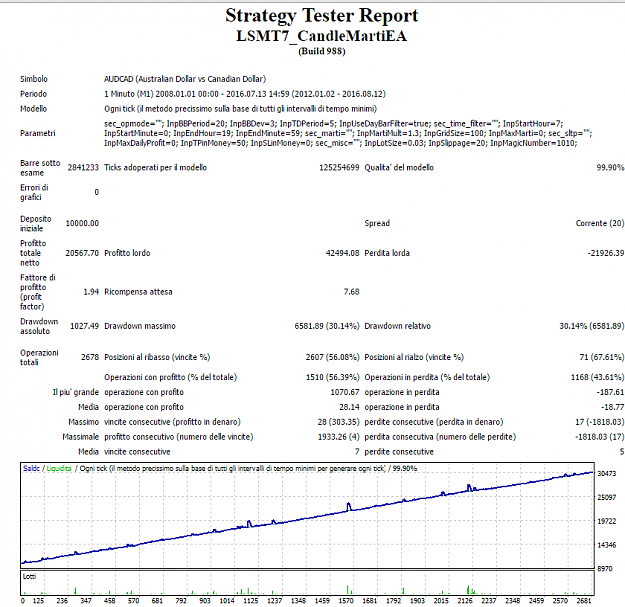Click Operazioni in perdita value 1168 (43.61%)
The image size is (625, 607).
(597, 377)
